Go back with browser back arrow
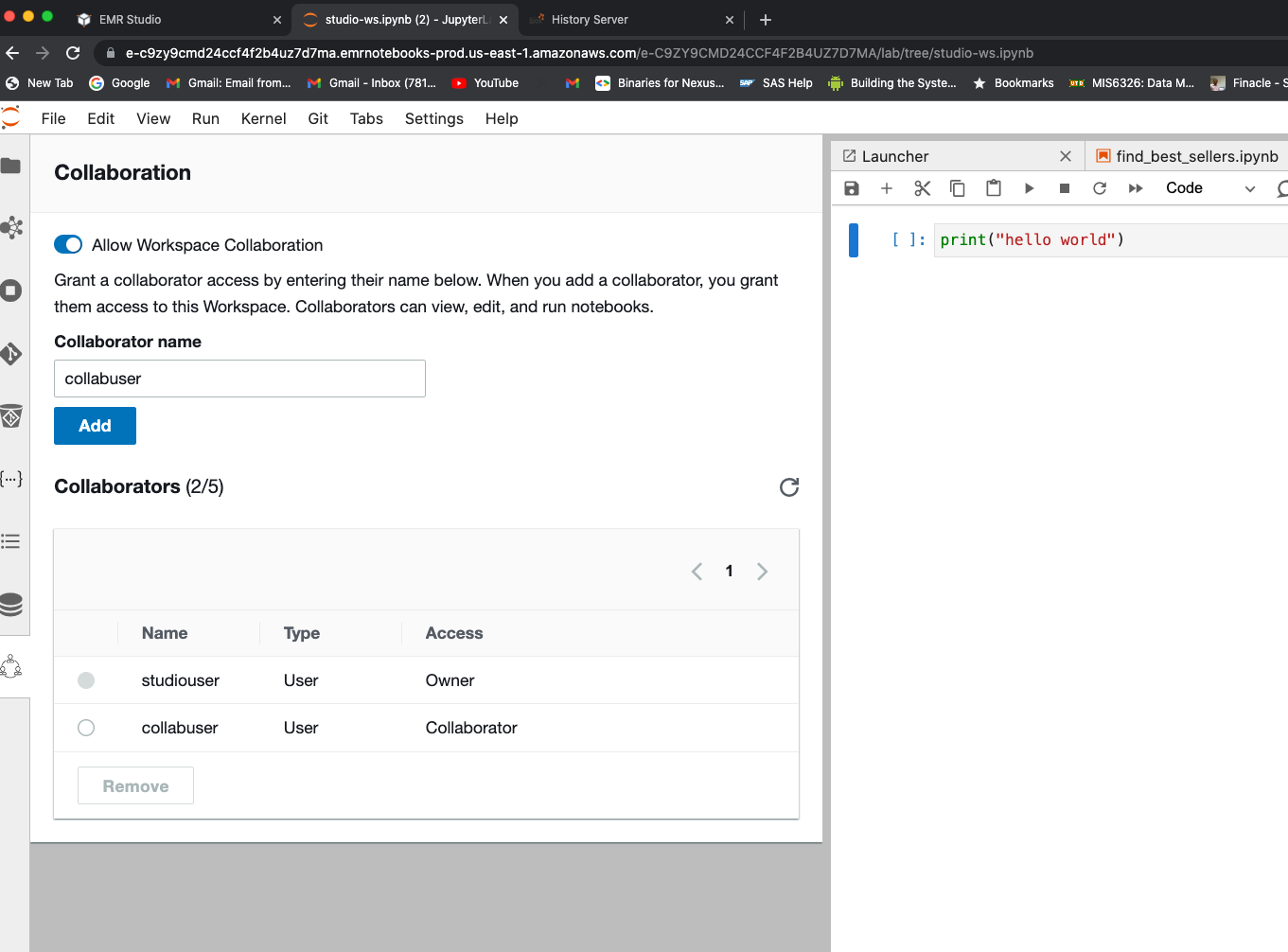Viewport: 1288px width, 952px height. 12,53
